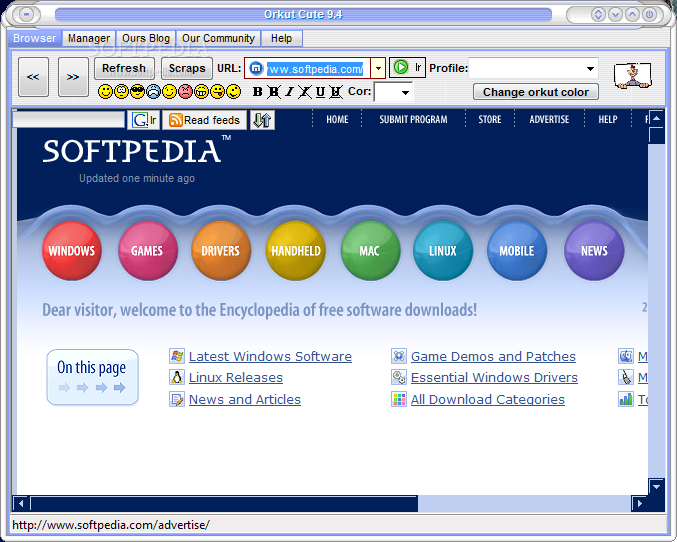Open the Profile dropdown list
Viewport: 677px width, 542px height.
point(590,68)
